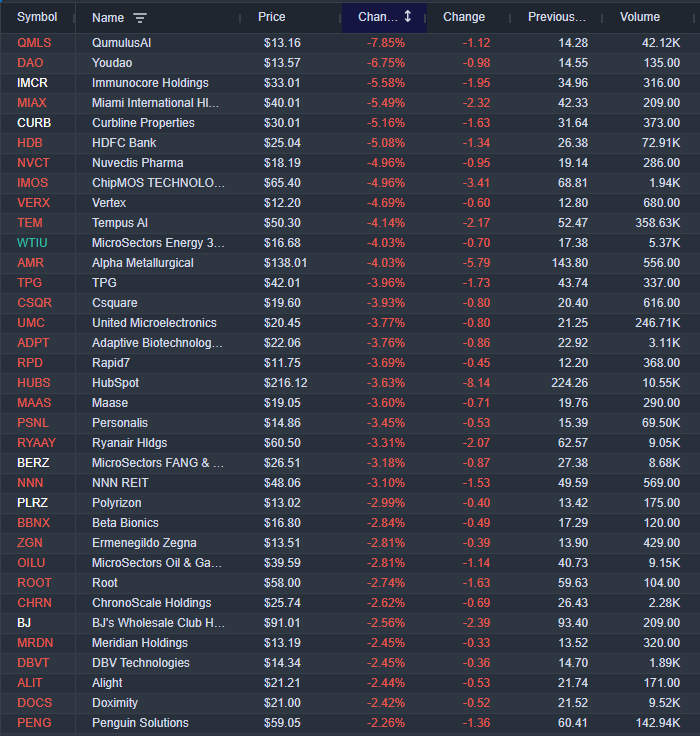The height and width of the screenshot is (736, 700).
Task: Click the United Microelectronics name cell
Action: [x=154, y=323]
